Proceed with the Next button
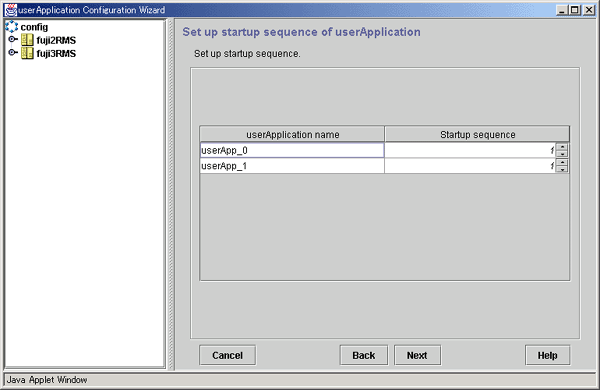The image size is (600, 390). click(417, 355)
